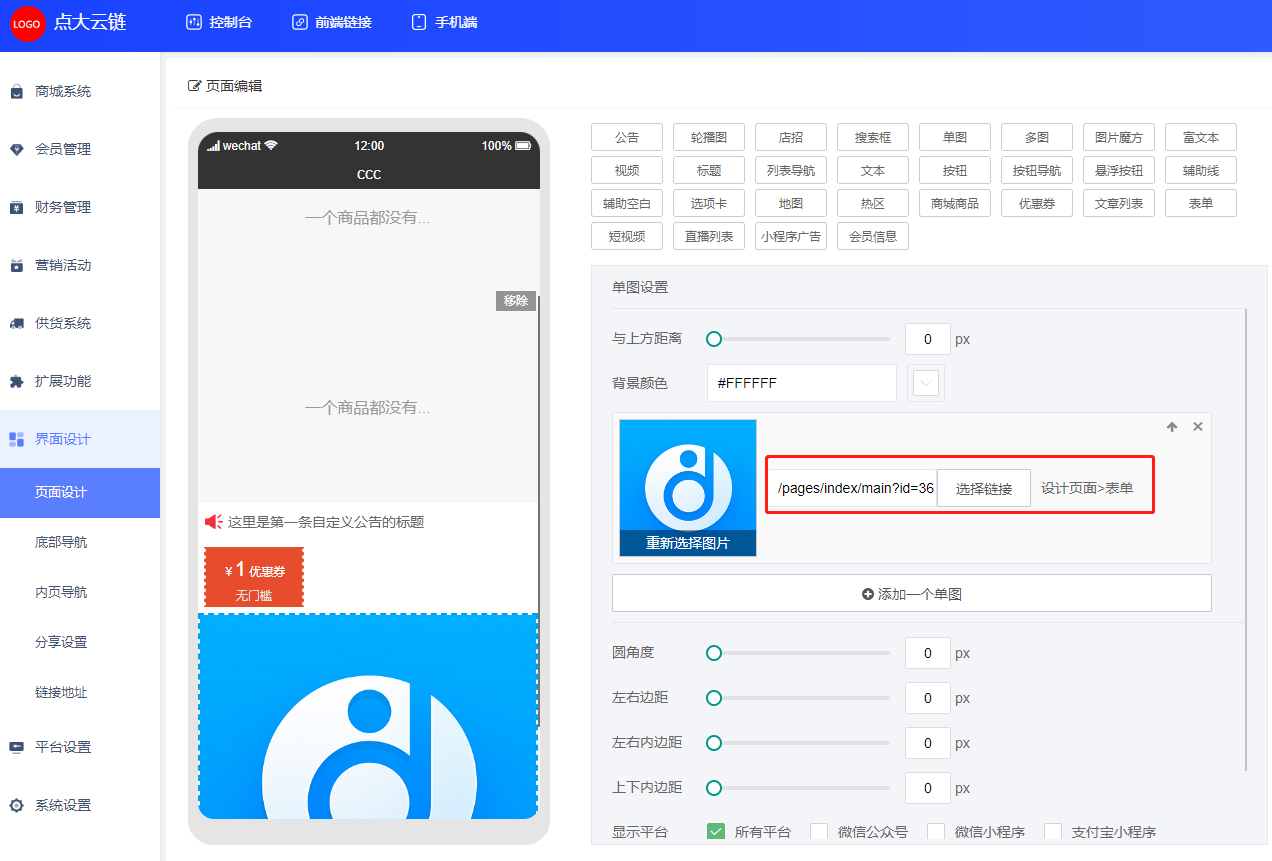The height and width of the screenshot is (861, 1272).
Task: Uncheck 所有平台 checkbox
Action: coord(716,832)
